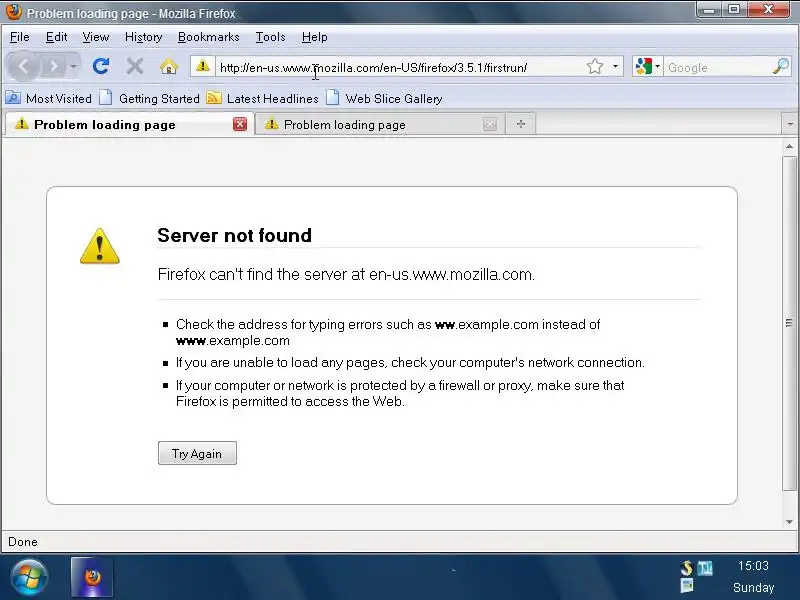Open the Help menu
Image resolution: width=800 pixels, height=600 pixels.
pyautogui.click(x=314, y=37)
